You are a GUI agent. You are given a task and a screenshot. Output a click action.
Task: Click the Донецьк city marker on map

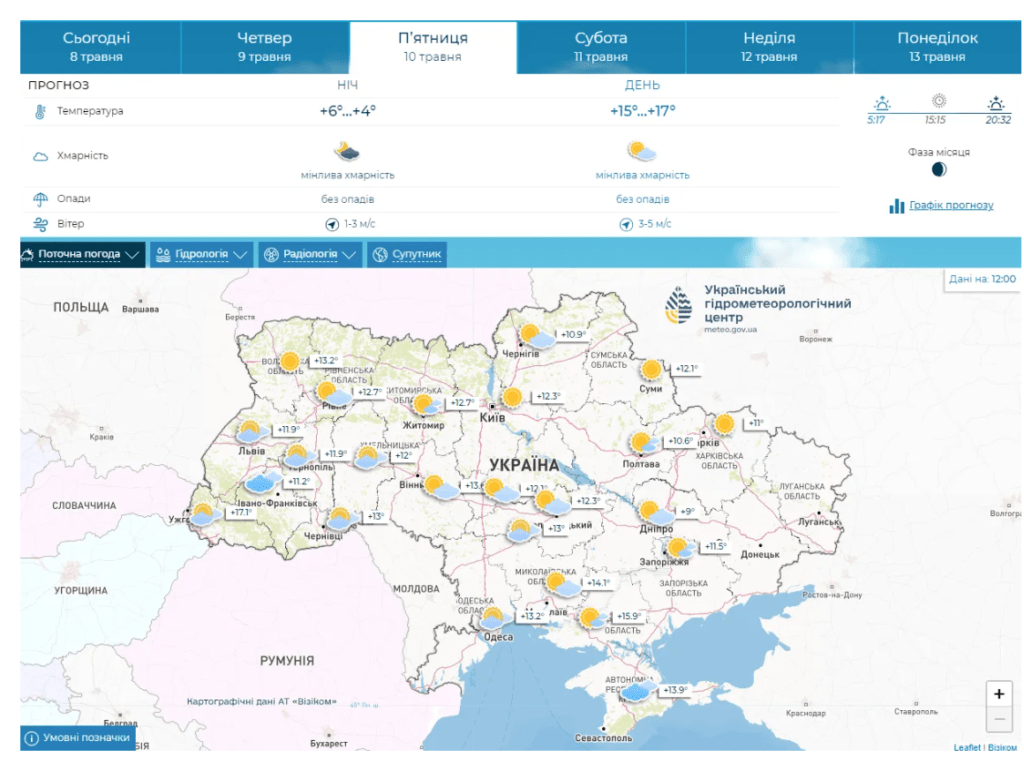point(761,545)
